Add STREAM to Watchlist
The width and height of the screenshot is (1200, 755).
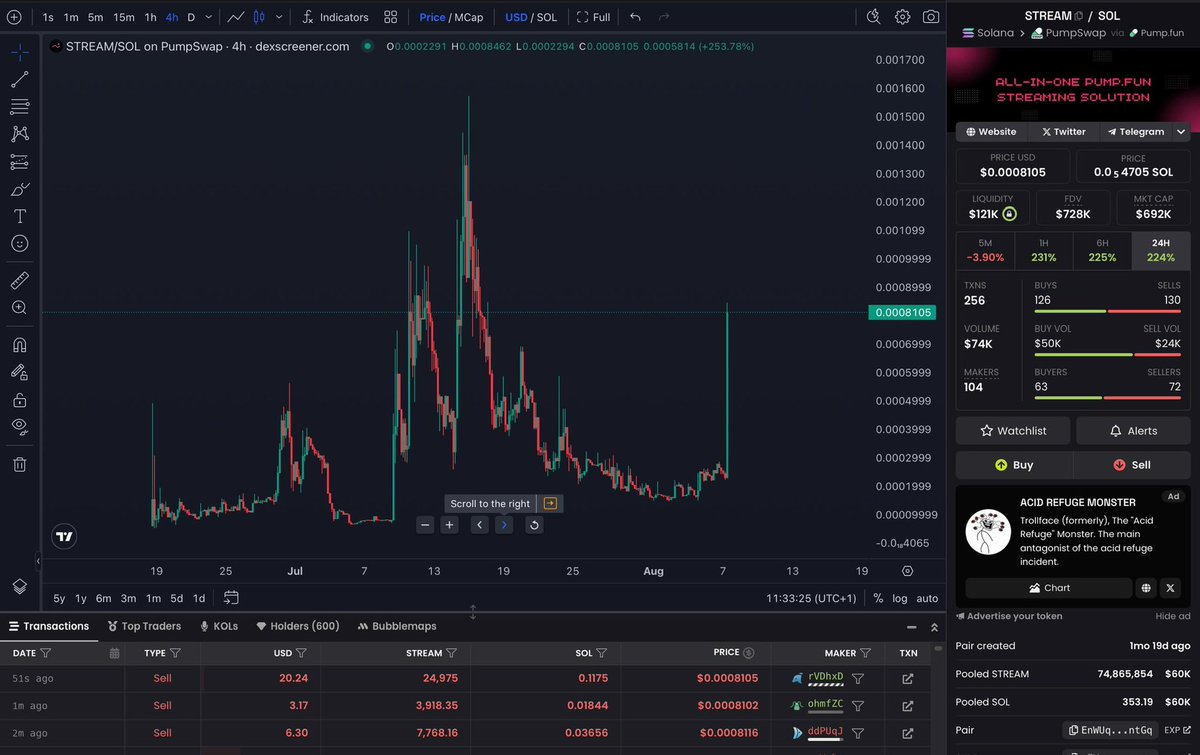point(1013,431)
